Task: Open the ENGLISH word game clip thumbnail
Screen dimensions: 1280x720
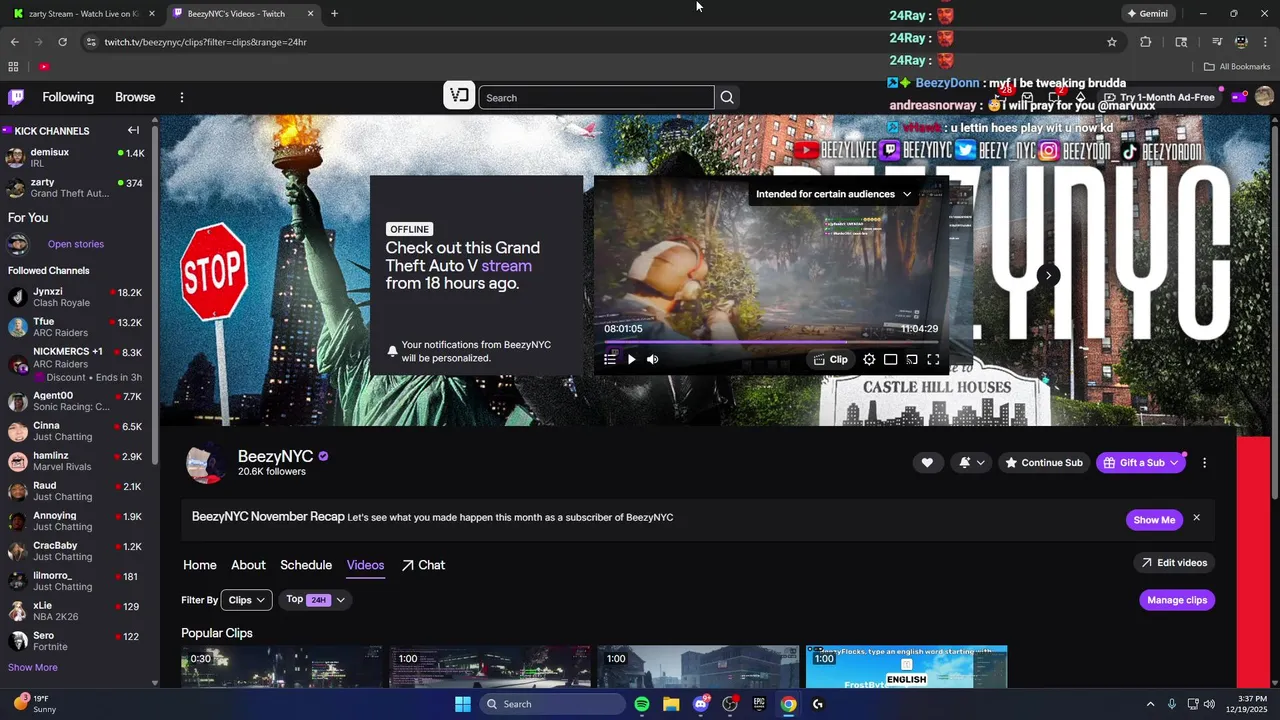Action: (906, 666)
